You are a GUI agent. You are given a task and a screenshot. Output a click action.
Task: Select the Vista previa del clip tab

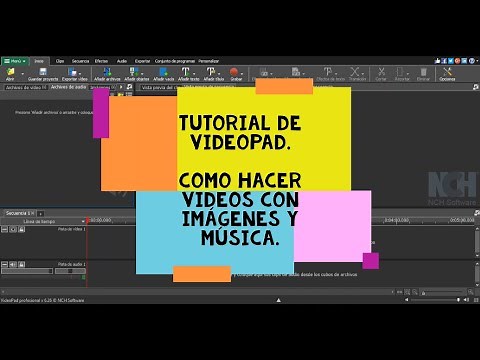[x=158, y=88]
